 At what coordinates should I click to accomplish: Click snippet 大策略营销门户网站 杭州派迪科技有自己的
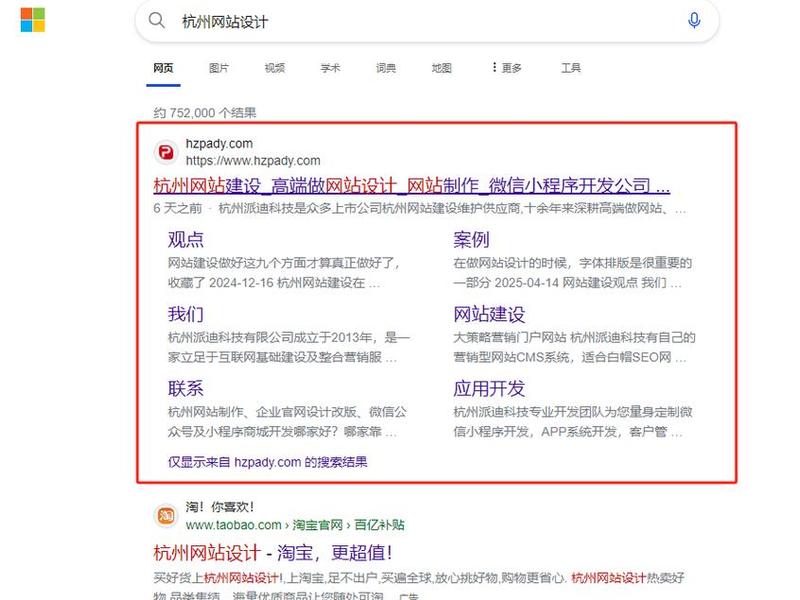pyautogui.click(x=574, y=338)
